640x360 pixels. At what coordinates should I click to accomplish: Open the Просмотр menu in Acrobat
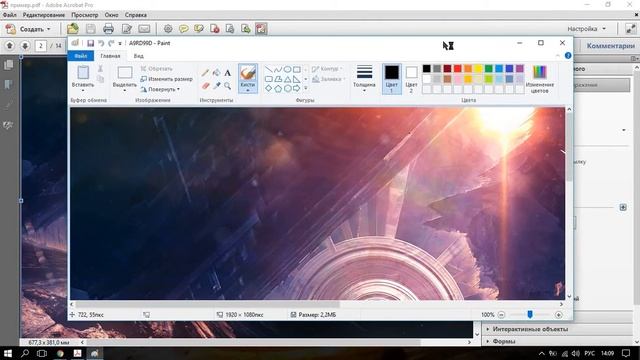(84, 15)
